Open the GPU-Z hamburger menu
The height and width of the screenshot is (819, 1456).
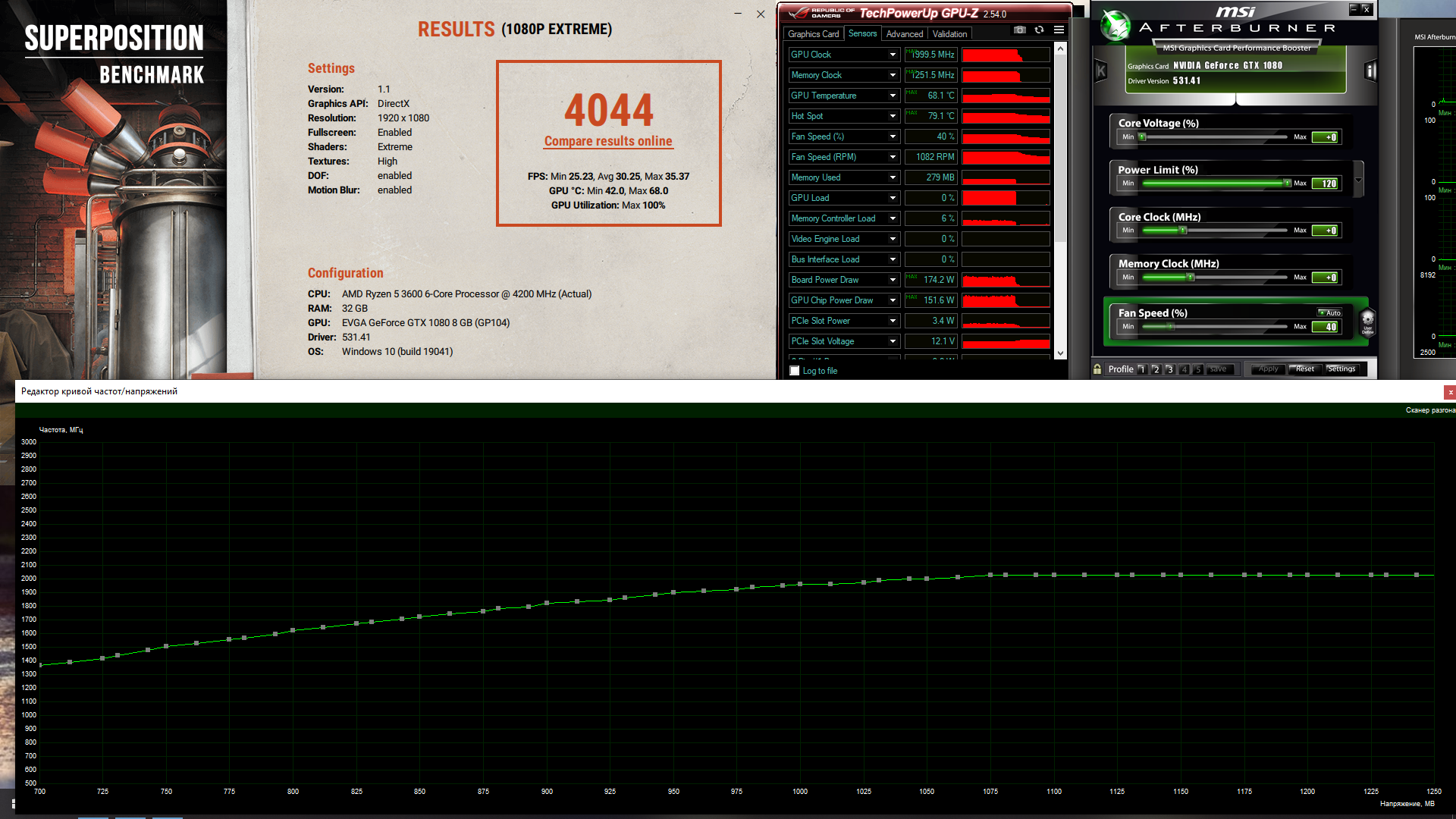click(1059, 30)
